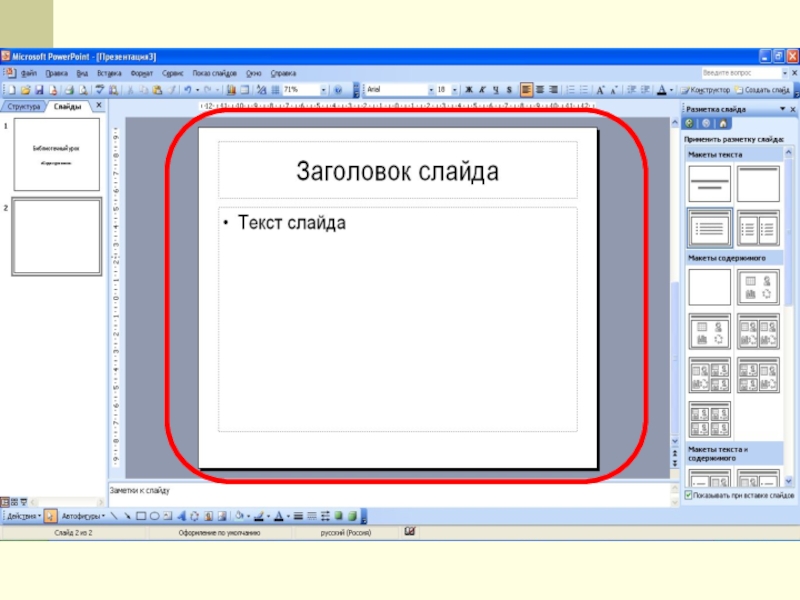The width and height of the screenshot is (800, 600).
Task: Print using the printer icon
Action: pyautogui.click(x=69, y=90)
